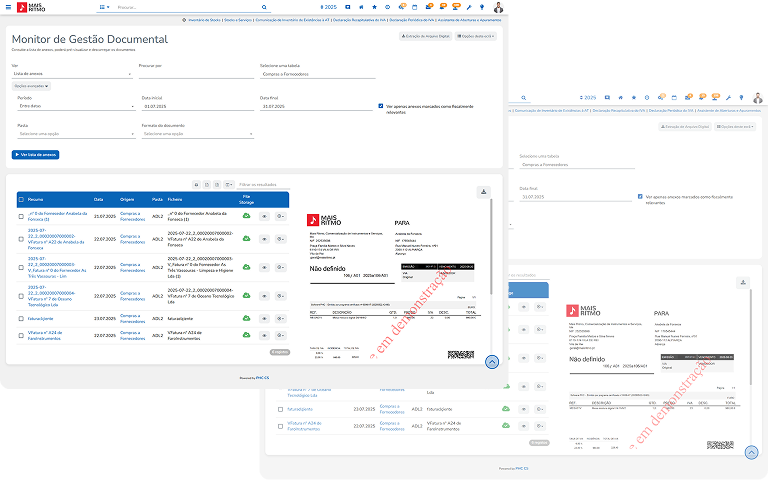Click the 'Ver lista de anexos' button
Screen dimensions: 768x480
pyautogui.click(x=37, y=155)
